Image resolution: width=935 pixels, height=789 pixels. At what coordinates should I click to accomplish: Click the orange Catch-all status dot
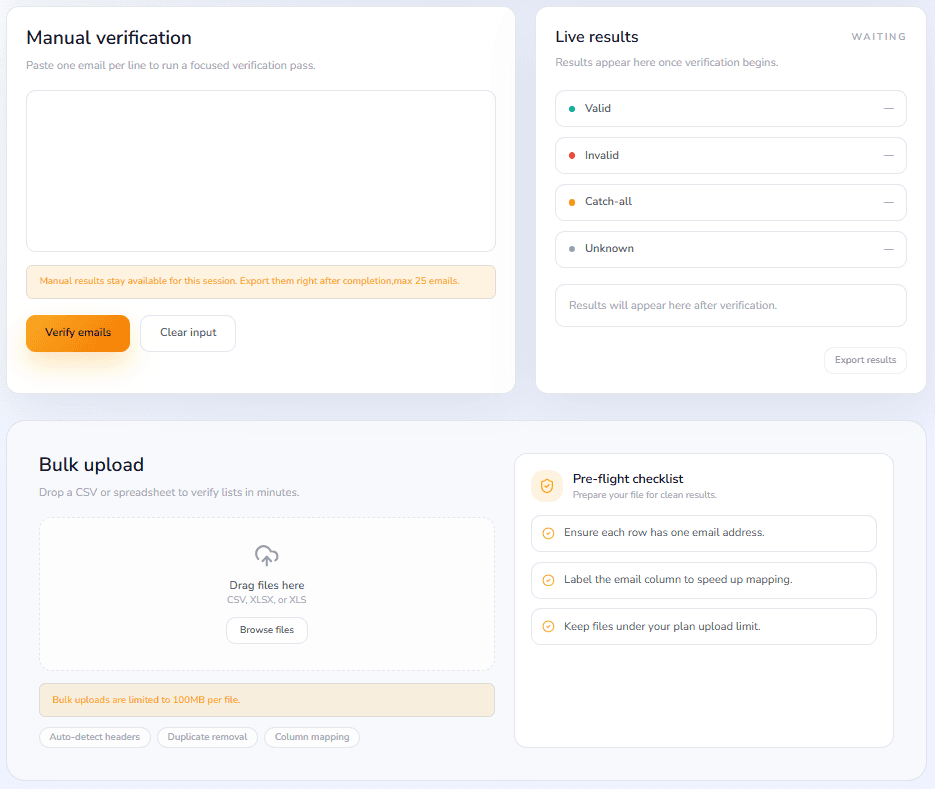(571, 202)
